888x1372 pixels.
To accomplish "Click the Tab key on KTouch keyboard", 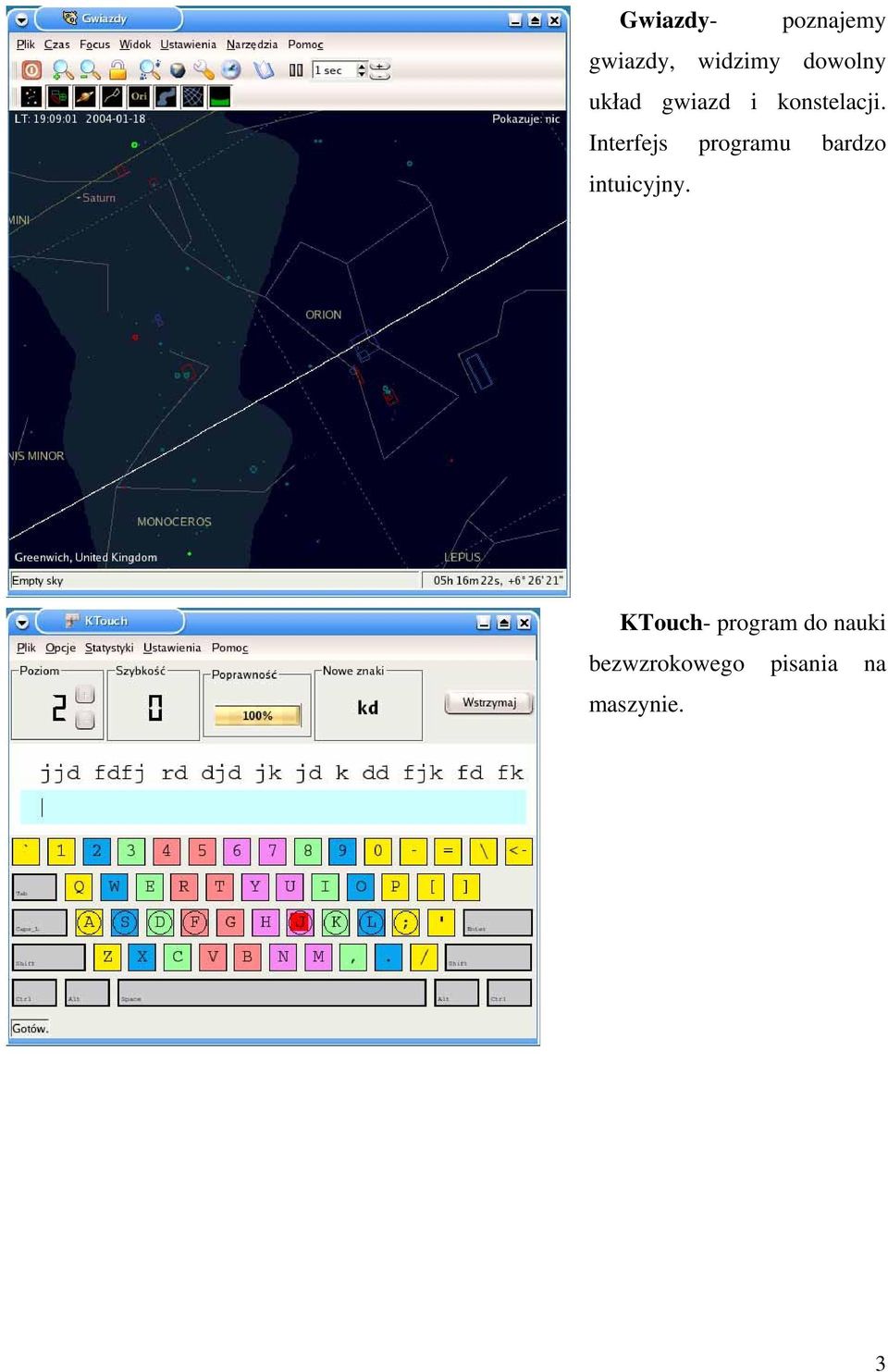I will click(35, 886).
